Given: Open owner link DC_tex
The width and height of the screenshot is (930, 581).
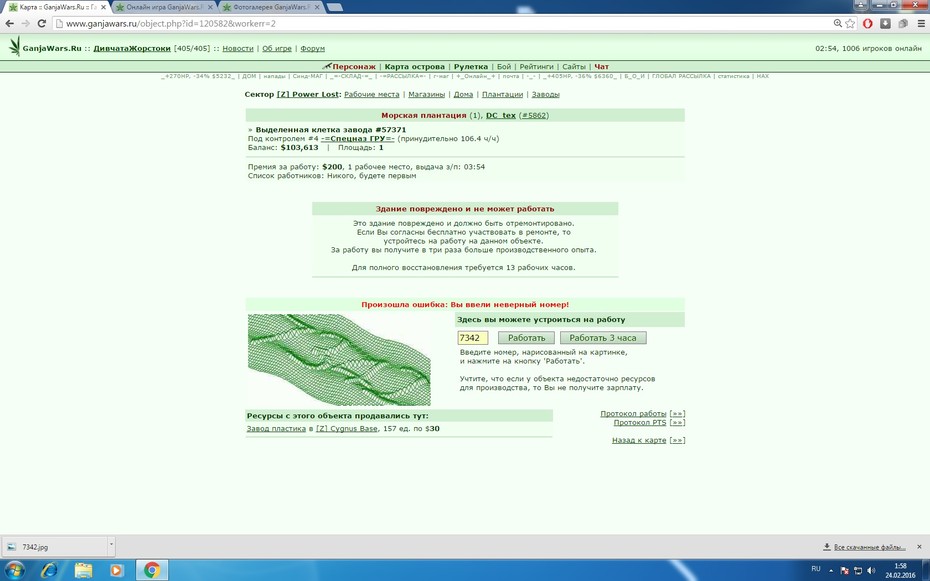Looking at the screenshot, I should pos(501,115).
